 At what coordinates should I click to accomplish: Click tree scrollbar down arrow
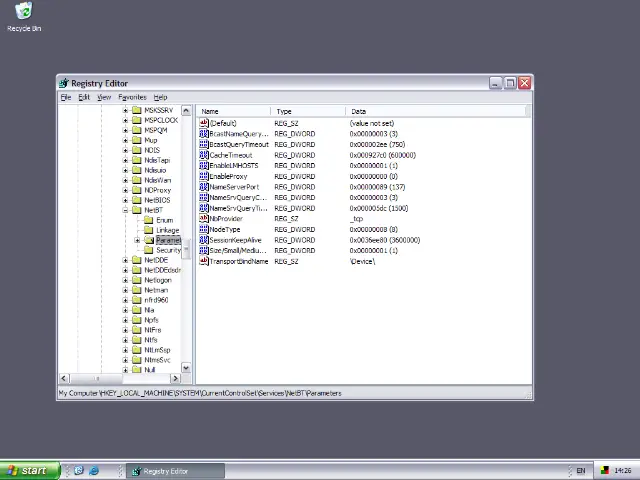tap(186, 368)
